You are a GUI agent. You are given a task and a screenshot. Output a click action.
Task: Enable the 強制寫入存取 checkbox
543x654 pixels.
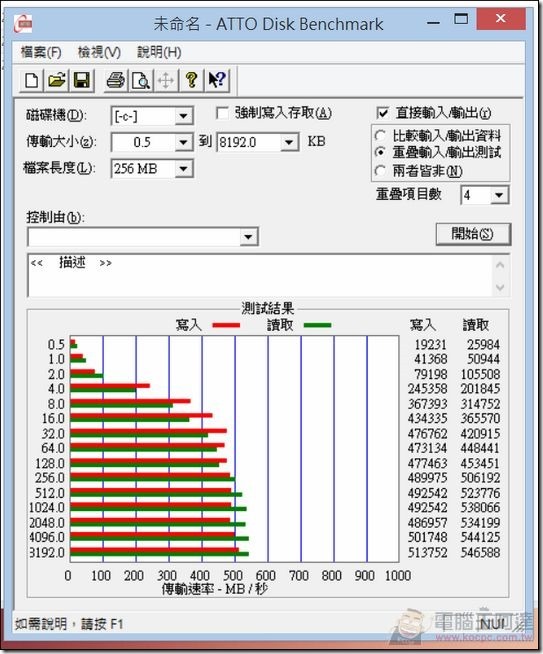pyautogui.click(x=222, y=113)
